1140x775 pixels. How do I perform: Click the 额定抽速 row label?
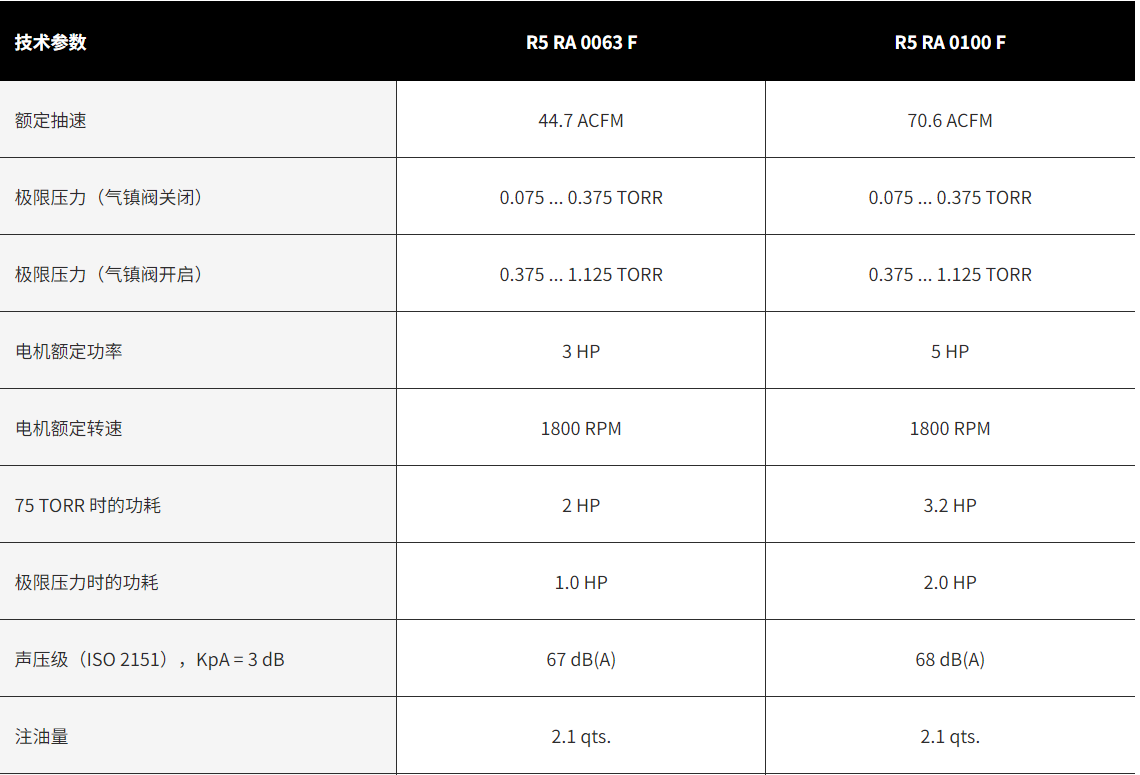(51, 120)
